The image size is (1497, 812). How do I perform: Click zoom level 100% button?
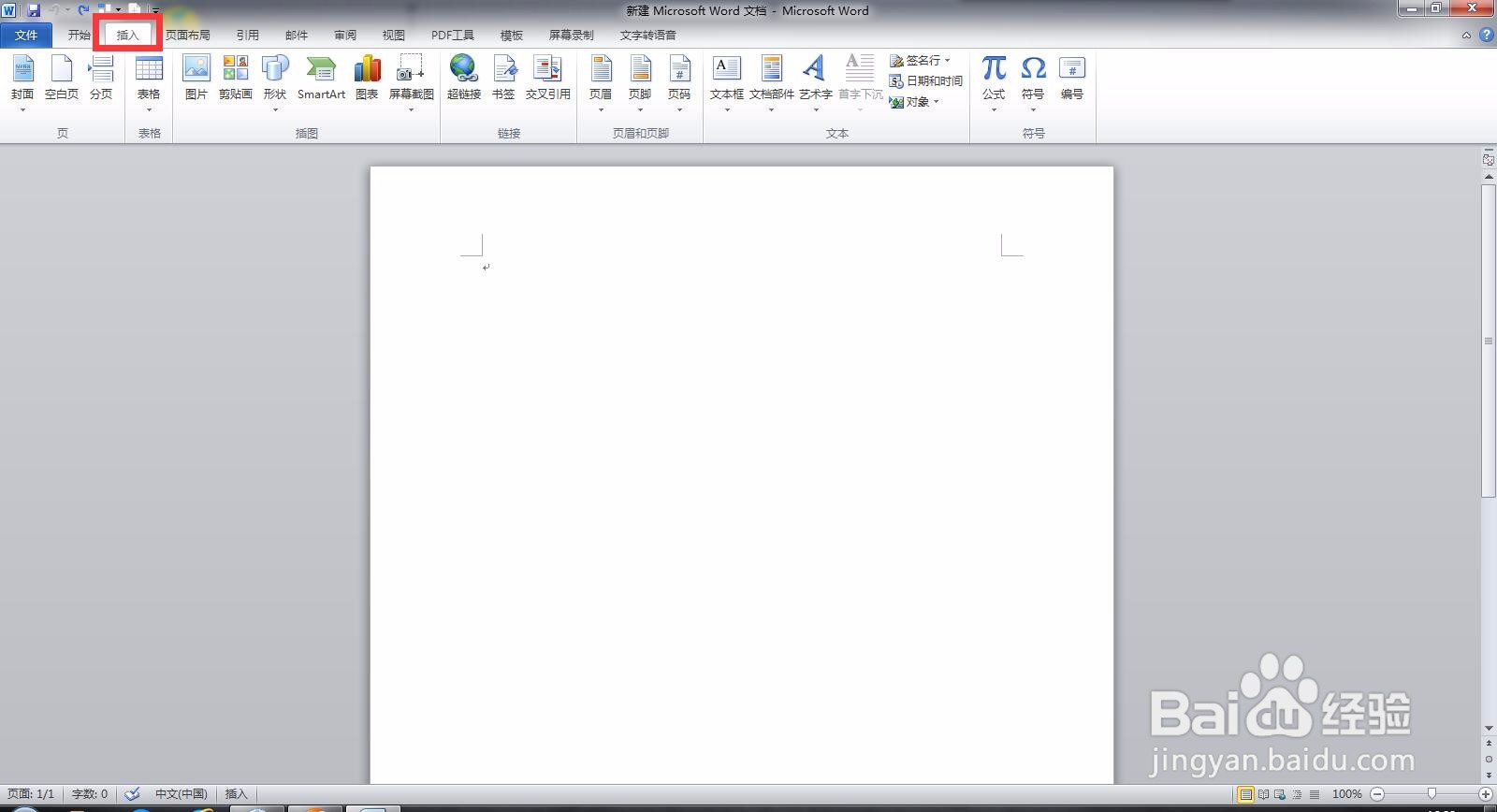click(x=1347, y=794)
